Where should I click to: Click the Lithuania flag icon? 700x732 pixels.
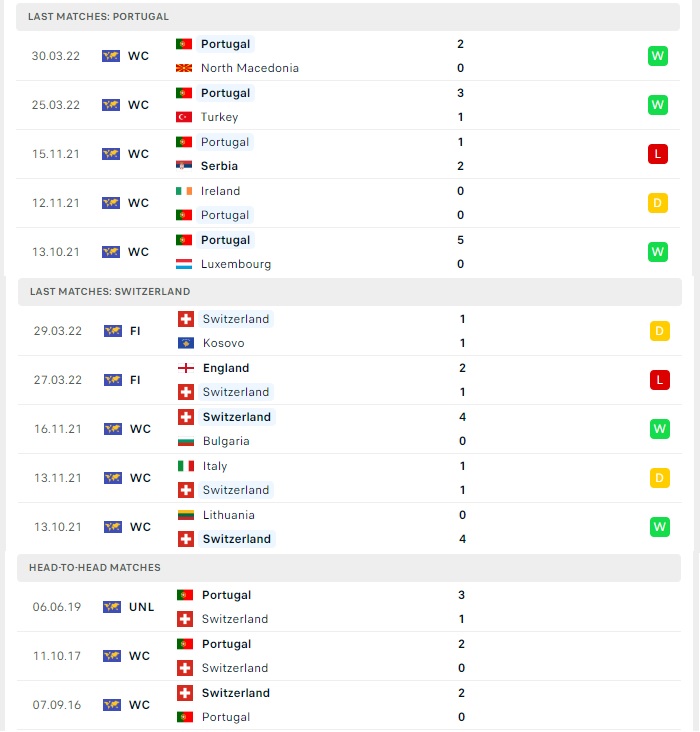(185, 515)
